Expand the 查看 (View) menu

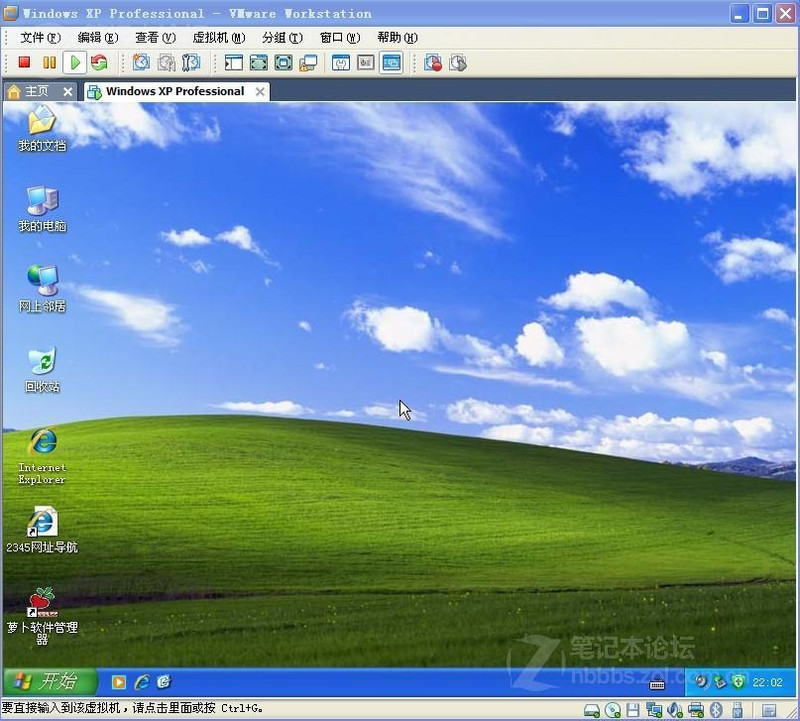tap(155, 38)
